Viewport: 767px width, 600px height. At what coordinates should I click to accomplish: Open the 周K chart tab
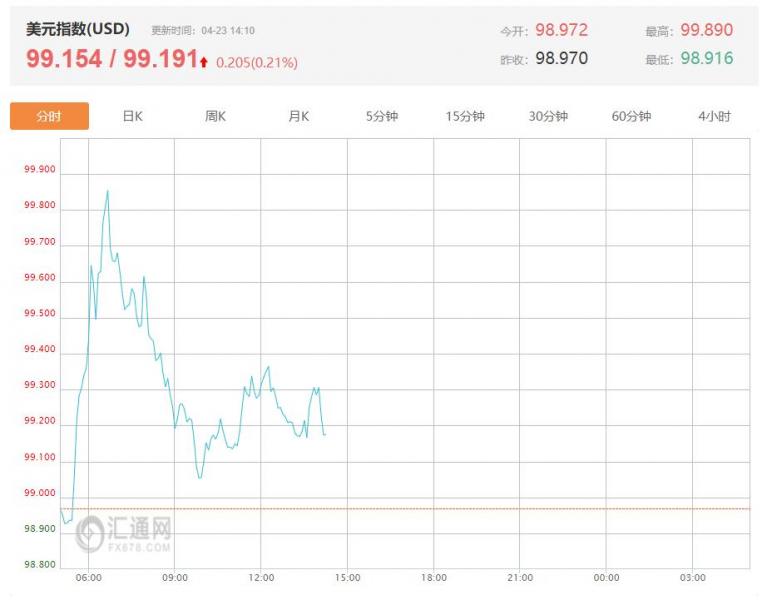(x=215, y=116)
